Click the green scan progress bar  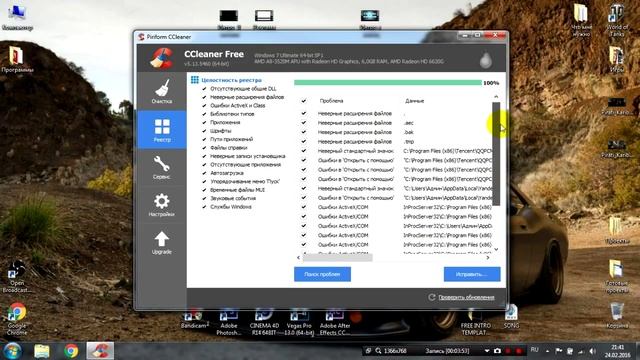(388, 83)
